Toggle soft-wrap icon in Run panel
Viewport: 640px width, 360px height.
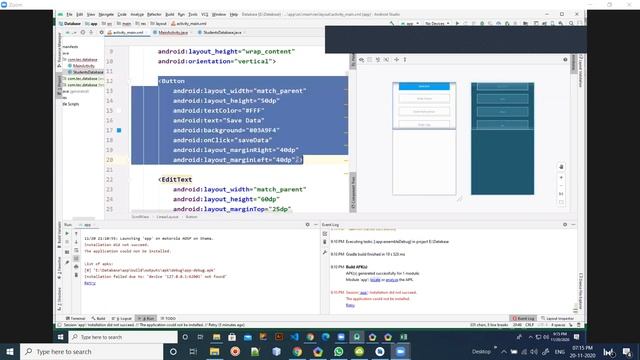(x=76, y=250)
